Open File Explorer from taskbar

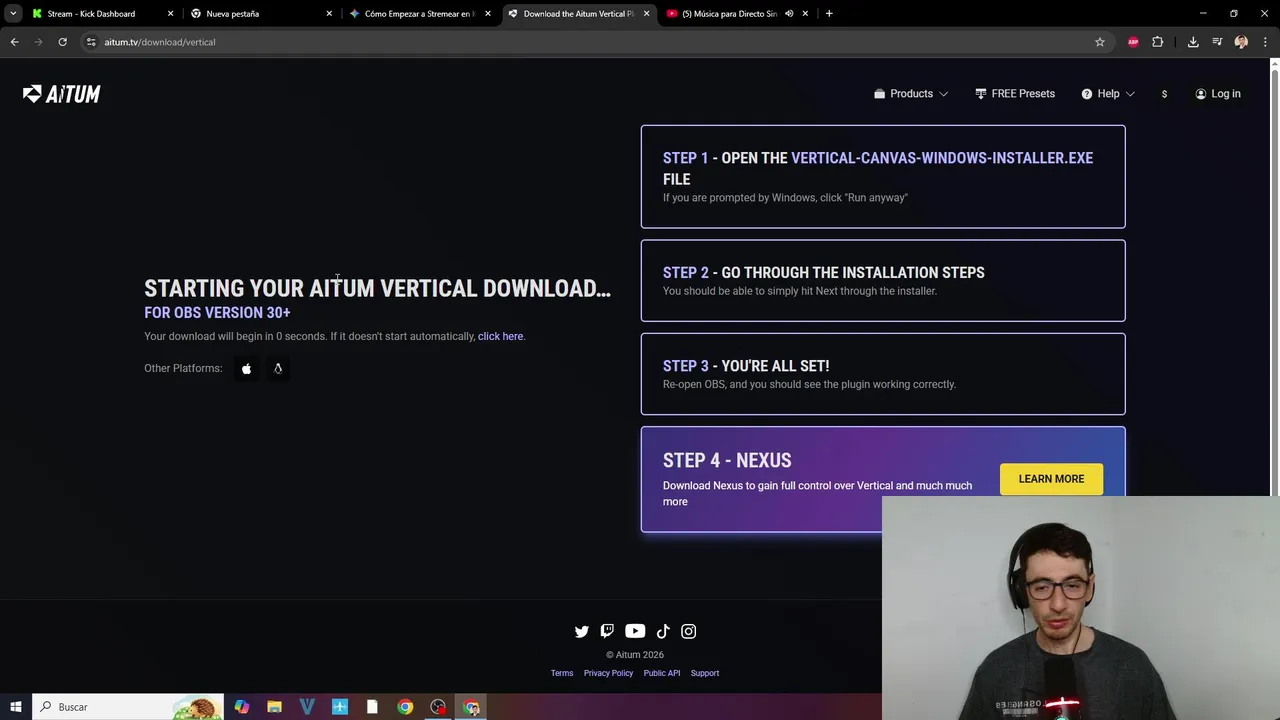(x=274, y=707)
